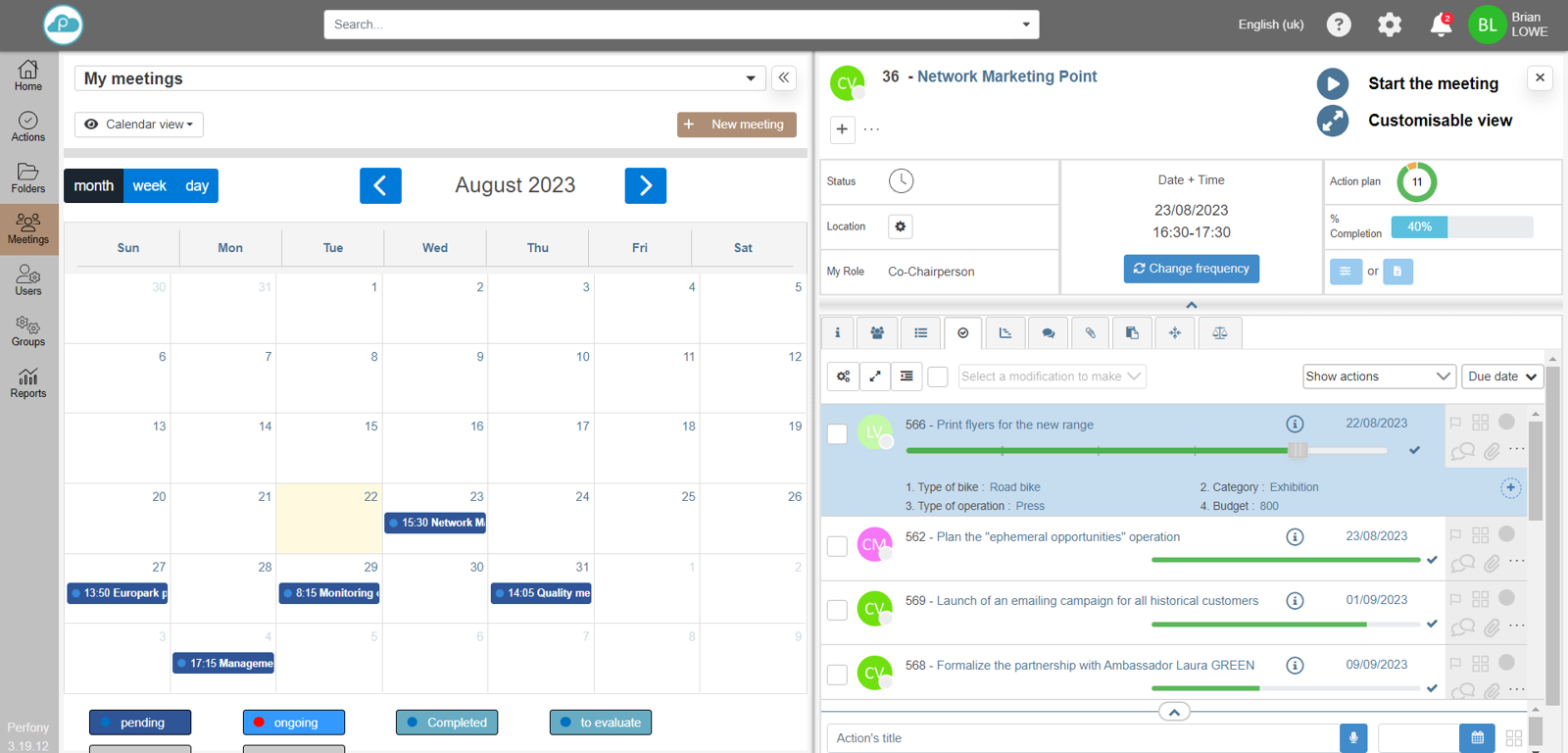Switch calendar to day view
The width and height of the screenshot is (1568, 753).
click(x=197, y=186)
